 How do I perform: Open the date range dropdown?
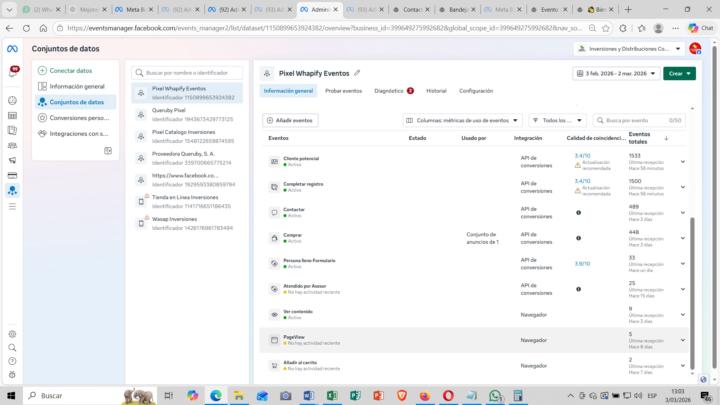(616, 73)
